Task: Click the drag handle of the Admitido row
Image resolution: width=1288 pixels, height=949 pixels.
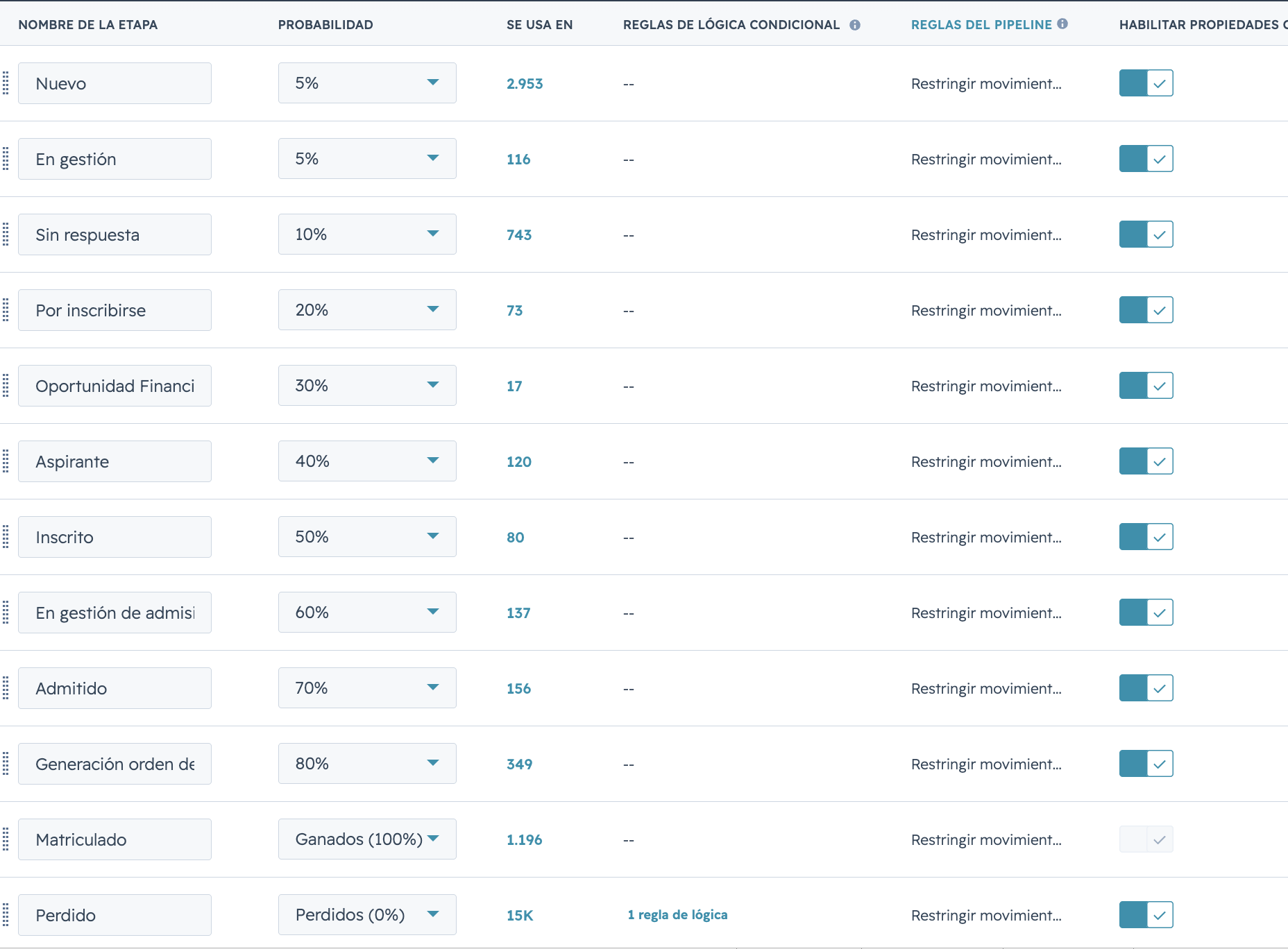Action: click(6, 688)
